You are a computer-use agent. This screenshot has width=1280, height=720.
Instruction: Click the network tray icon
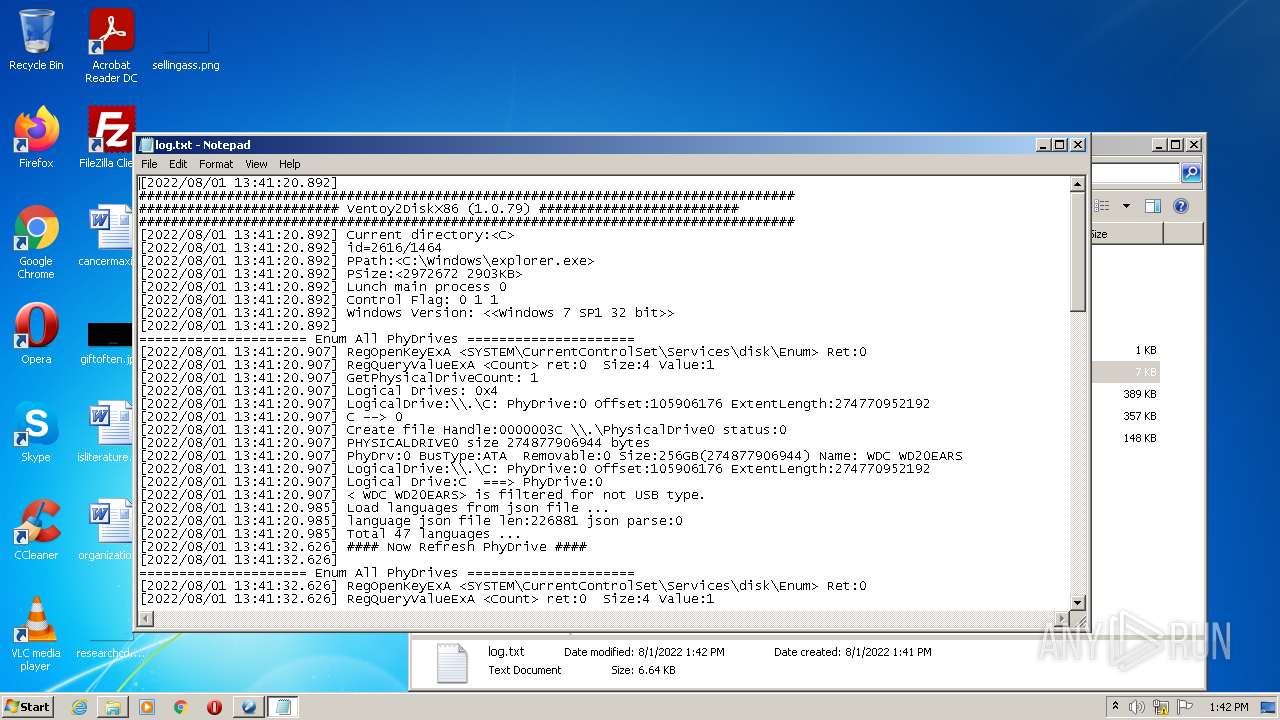1161,707
